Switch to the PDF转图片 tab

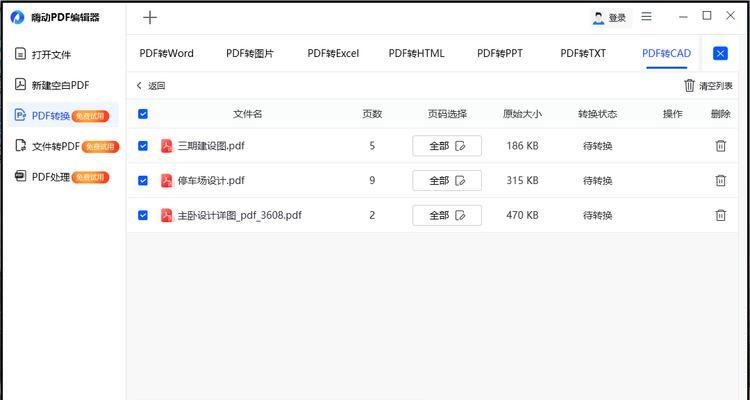[250, 53]
